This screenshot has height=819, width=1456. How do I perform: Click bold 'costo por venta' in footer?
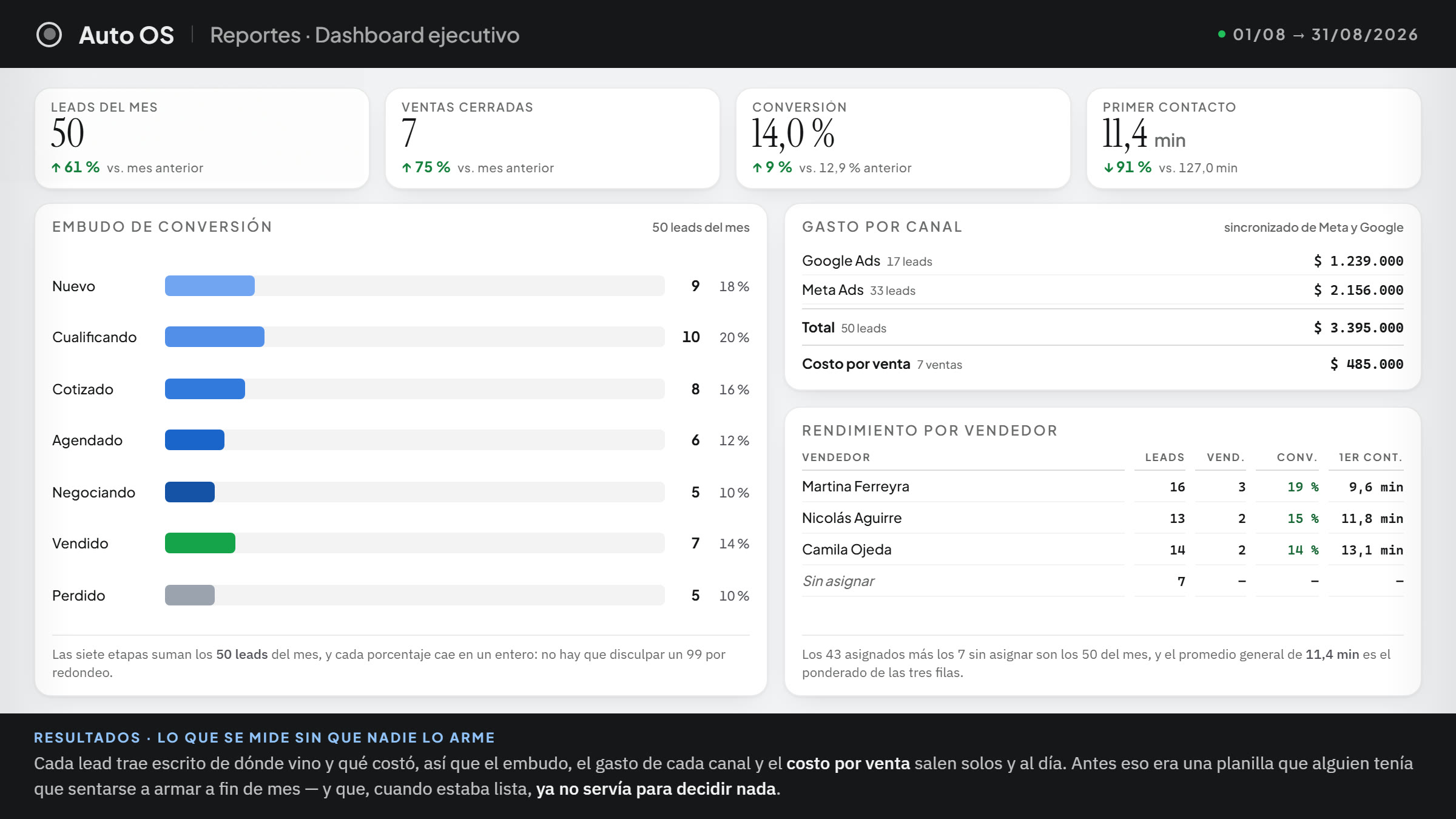coord(848,763)
